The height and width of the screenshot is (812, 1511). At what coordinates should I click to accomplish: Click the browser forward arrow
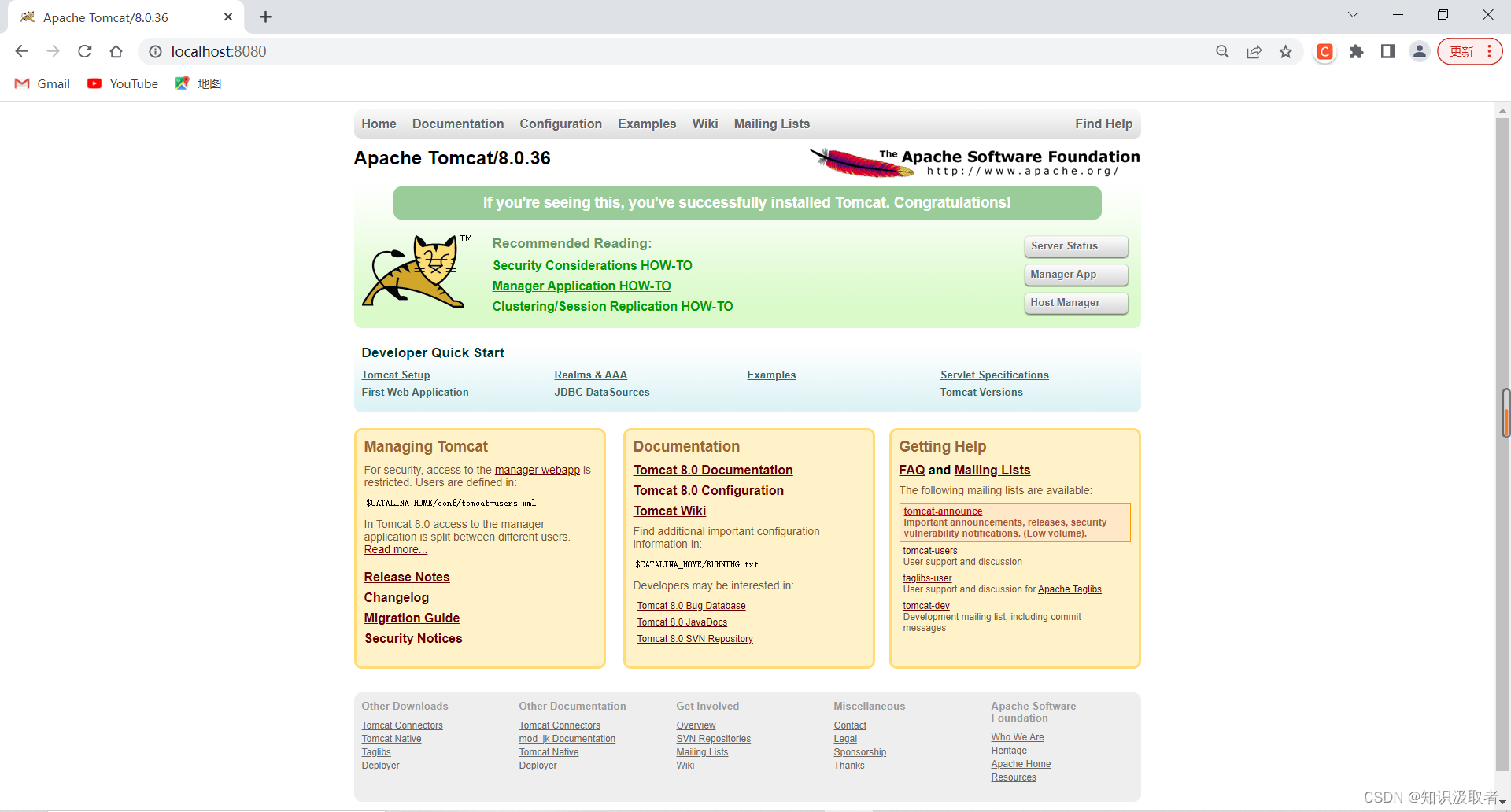coord(53,51)
